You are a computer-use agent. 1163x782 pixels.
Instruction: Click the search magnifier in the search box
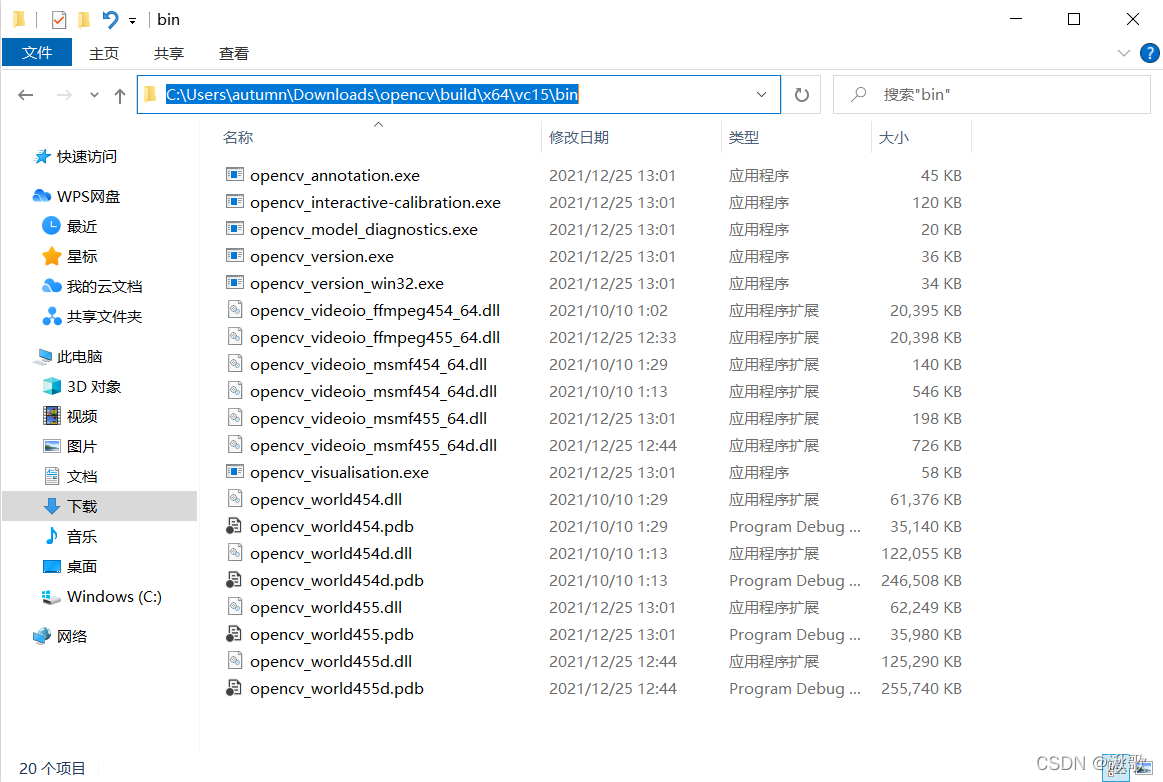click(x=859, y=94)
